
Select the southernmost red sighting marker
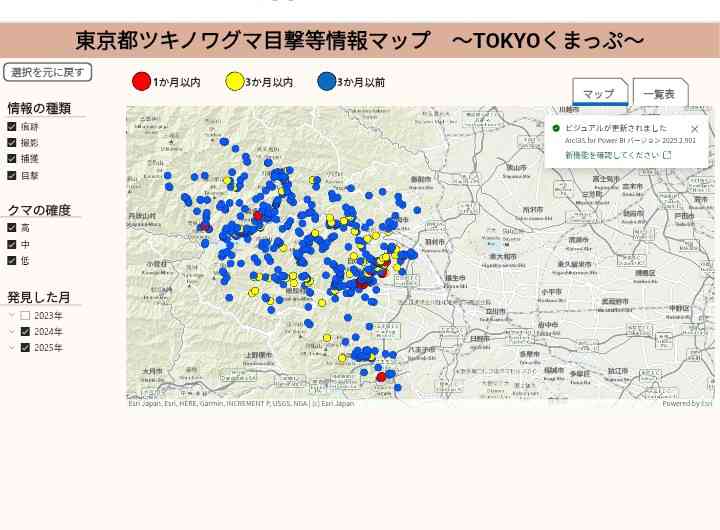(x=381, y=377)
